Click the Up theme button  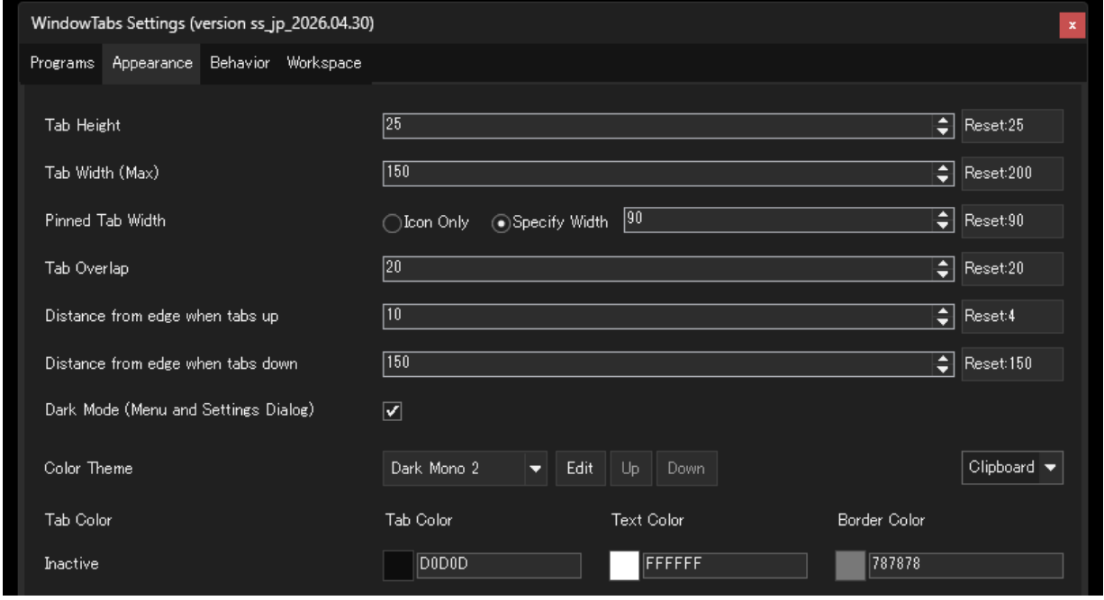click(630, 468)
